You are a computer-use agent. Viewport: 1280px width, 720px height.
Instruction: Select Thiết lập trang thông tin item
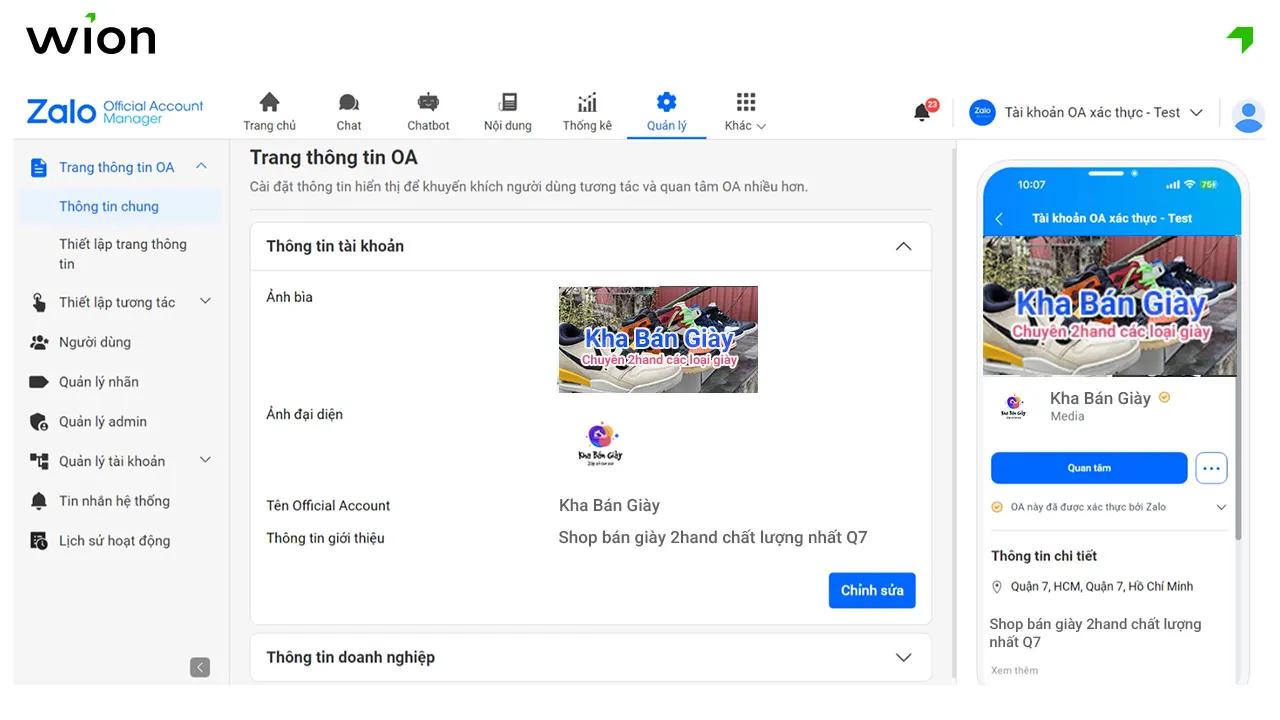click(122, 254)
